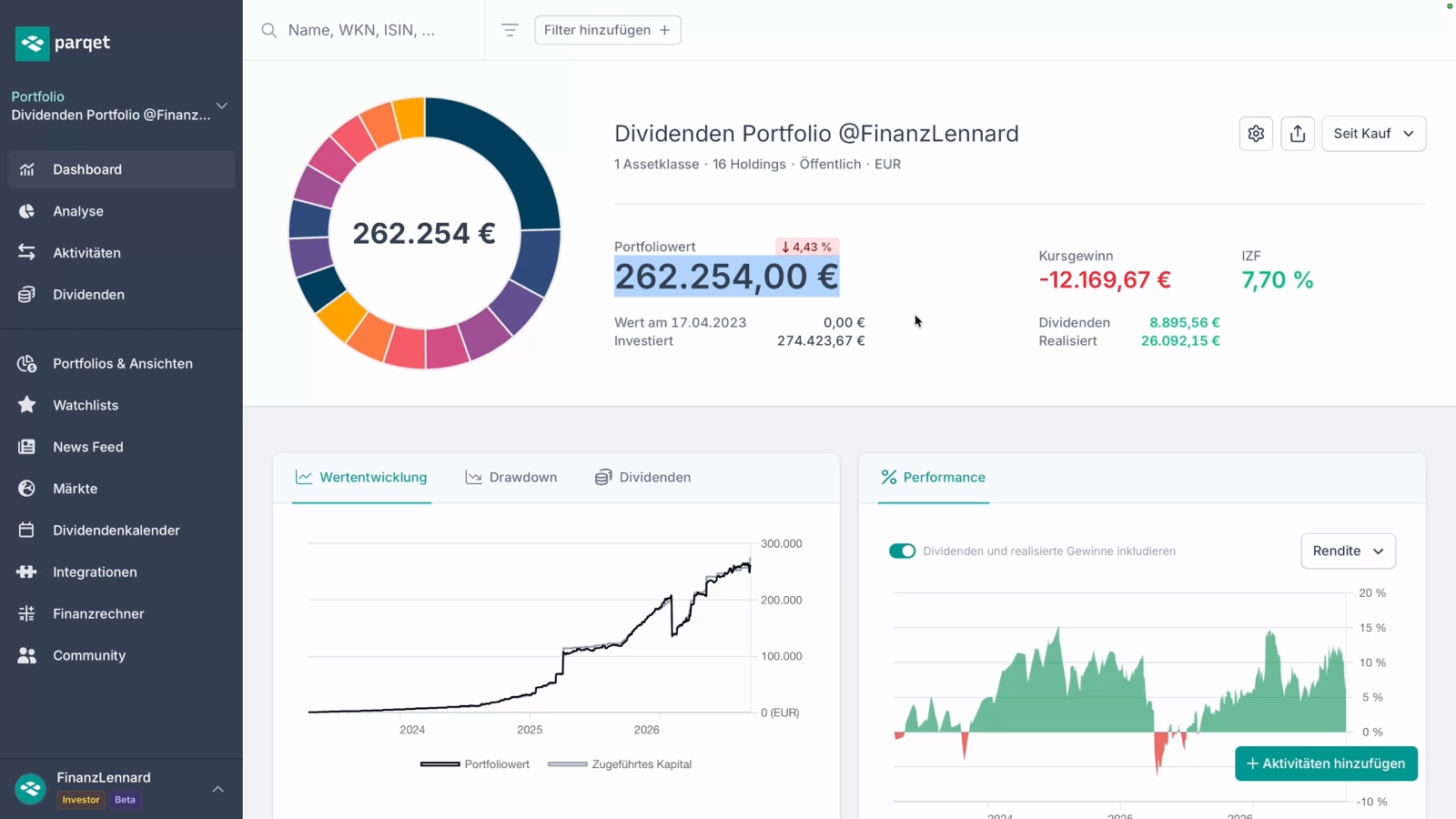The width and height of the screenshot is (1456, 819).
Task: Click the Dividenden tab coins icon
Action: click(603, 478)
